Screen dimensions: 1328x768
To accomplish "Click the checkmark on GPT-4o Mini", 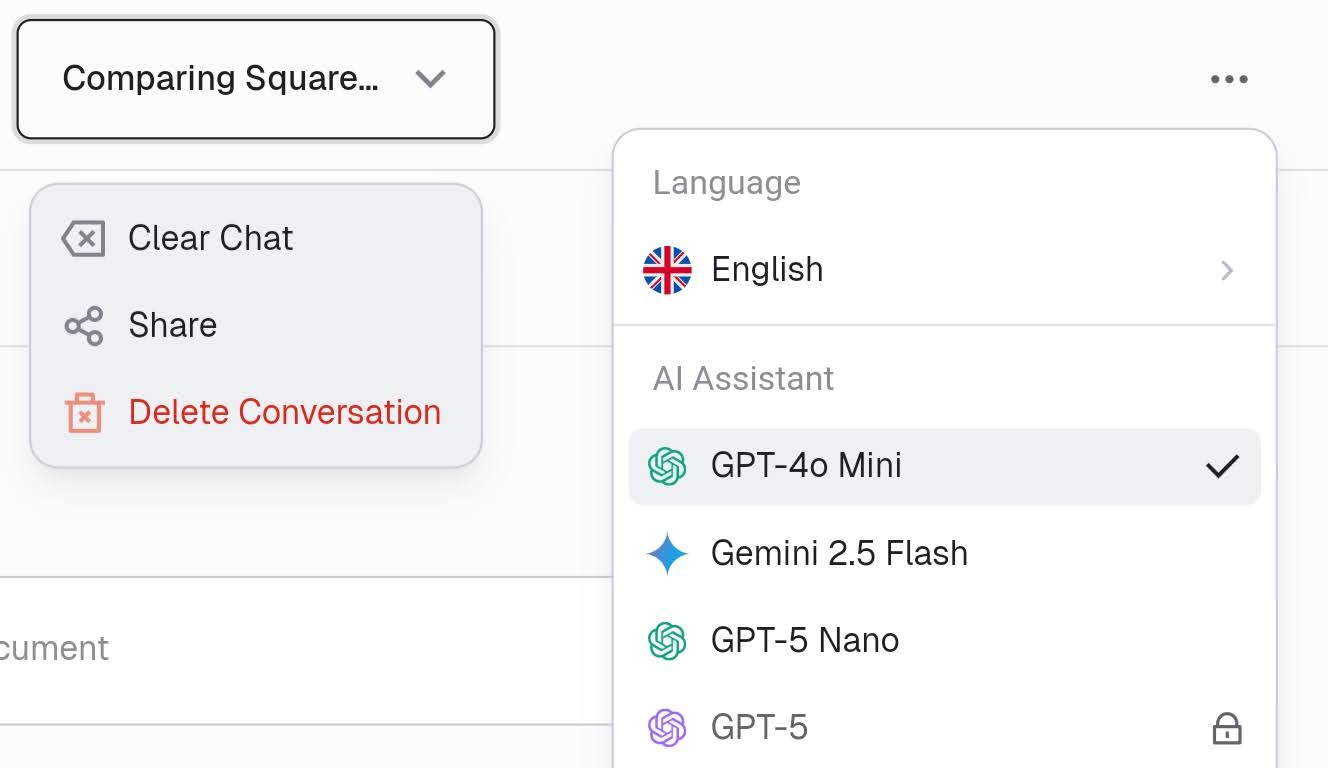I will pos(1222,466).
